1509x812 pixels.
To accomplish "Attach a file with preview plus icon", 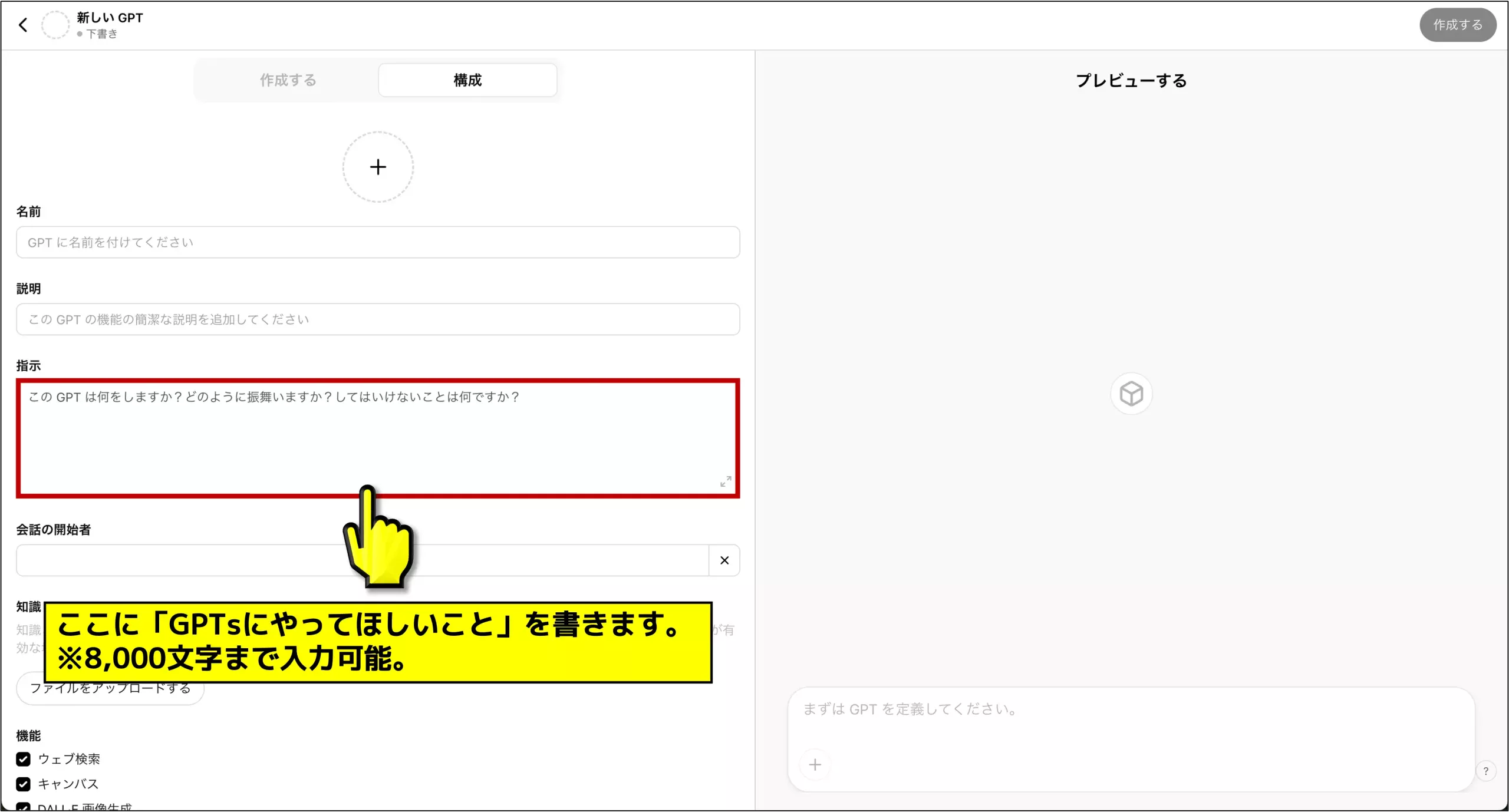I will 815,765.
